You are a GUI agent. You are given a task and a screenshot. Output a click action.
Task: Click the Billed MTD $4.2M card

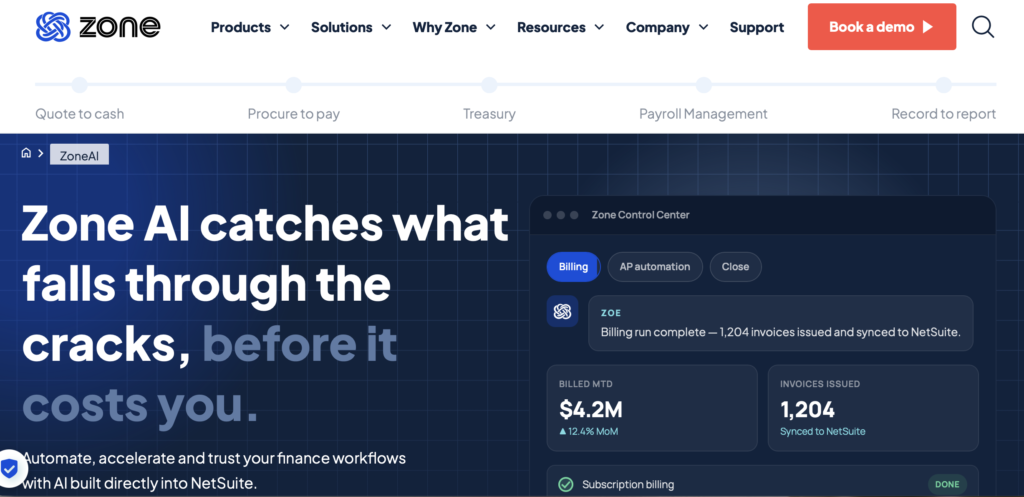[x=652, y=408]
